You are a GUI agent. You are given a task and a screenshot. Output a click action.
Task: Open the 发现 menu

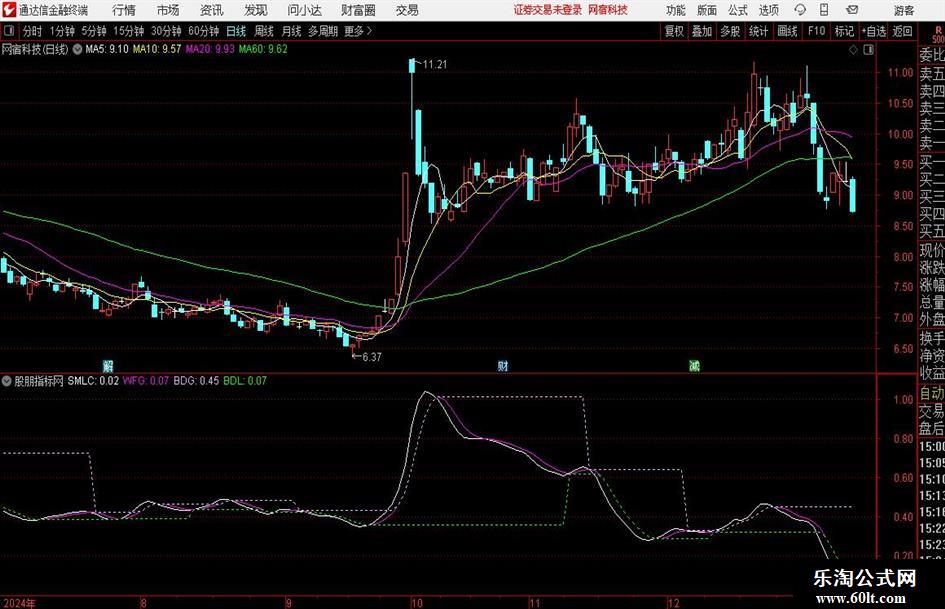click(x=256, y=10)
